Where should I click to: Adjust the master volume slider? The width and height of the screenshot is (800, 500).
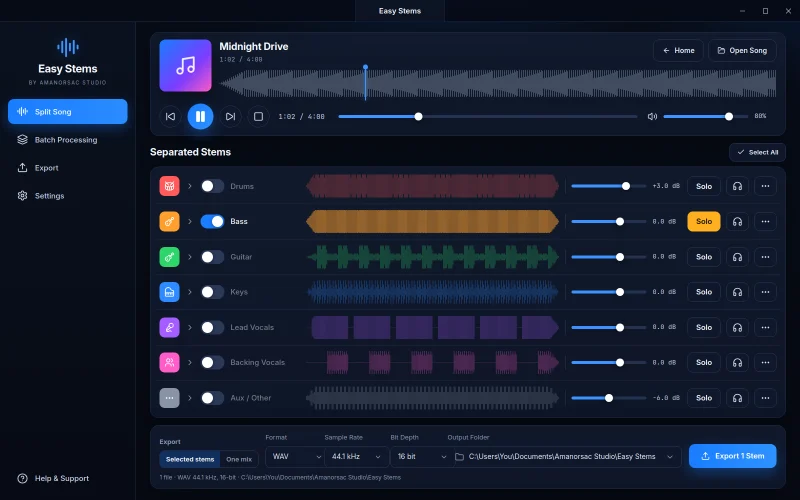click(705, 116)
